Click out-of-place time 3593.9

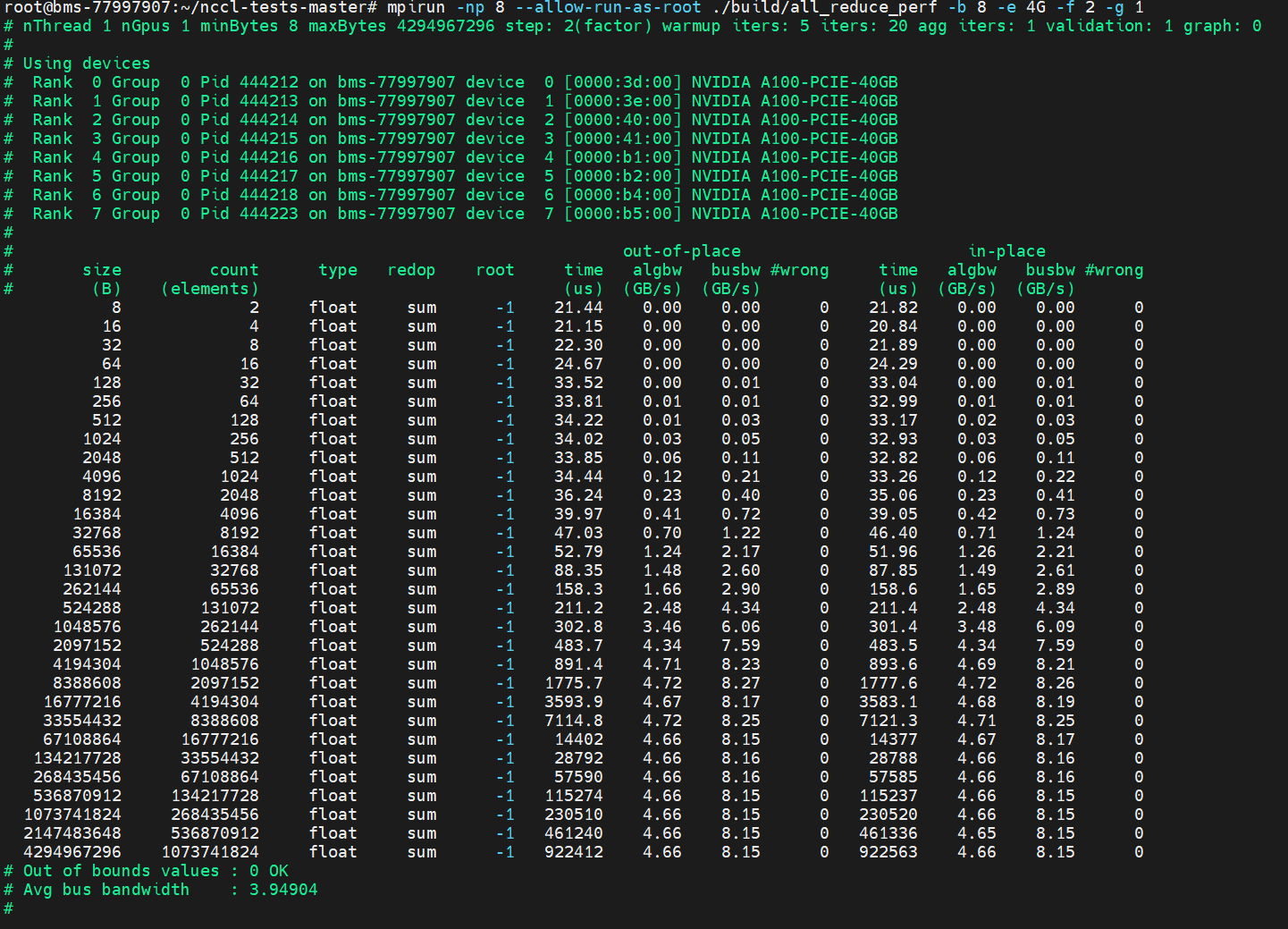pos(574,702)
